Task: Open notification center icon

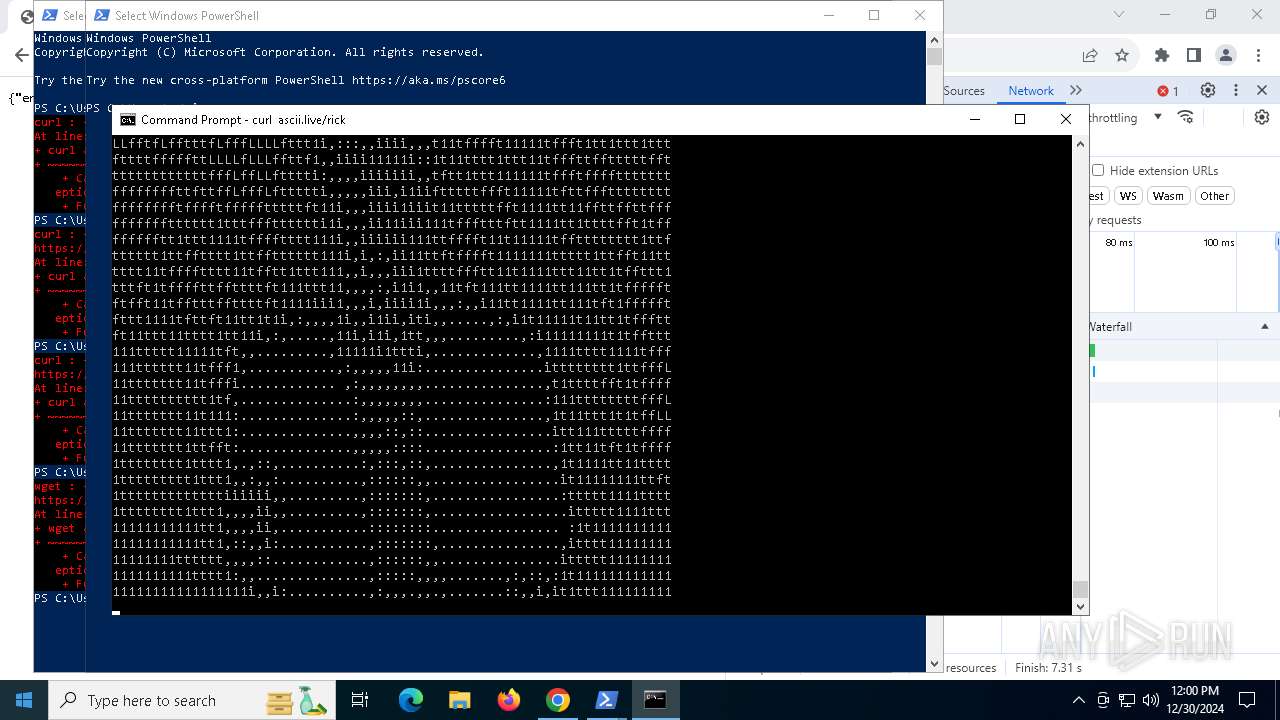Action: (x=1247, y=700)
